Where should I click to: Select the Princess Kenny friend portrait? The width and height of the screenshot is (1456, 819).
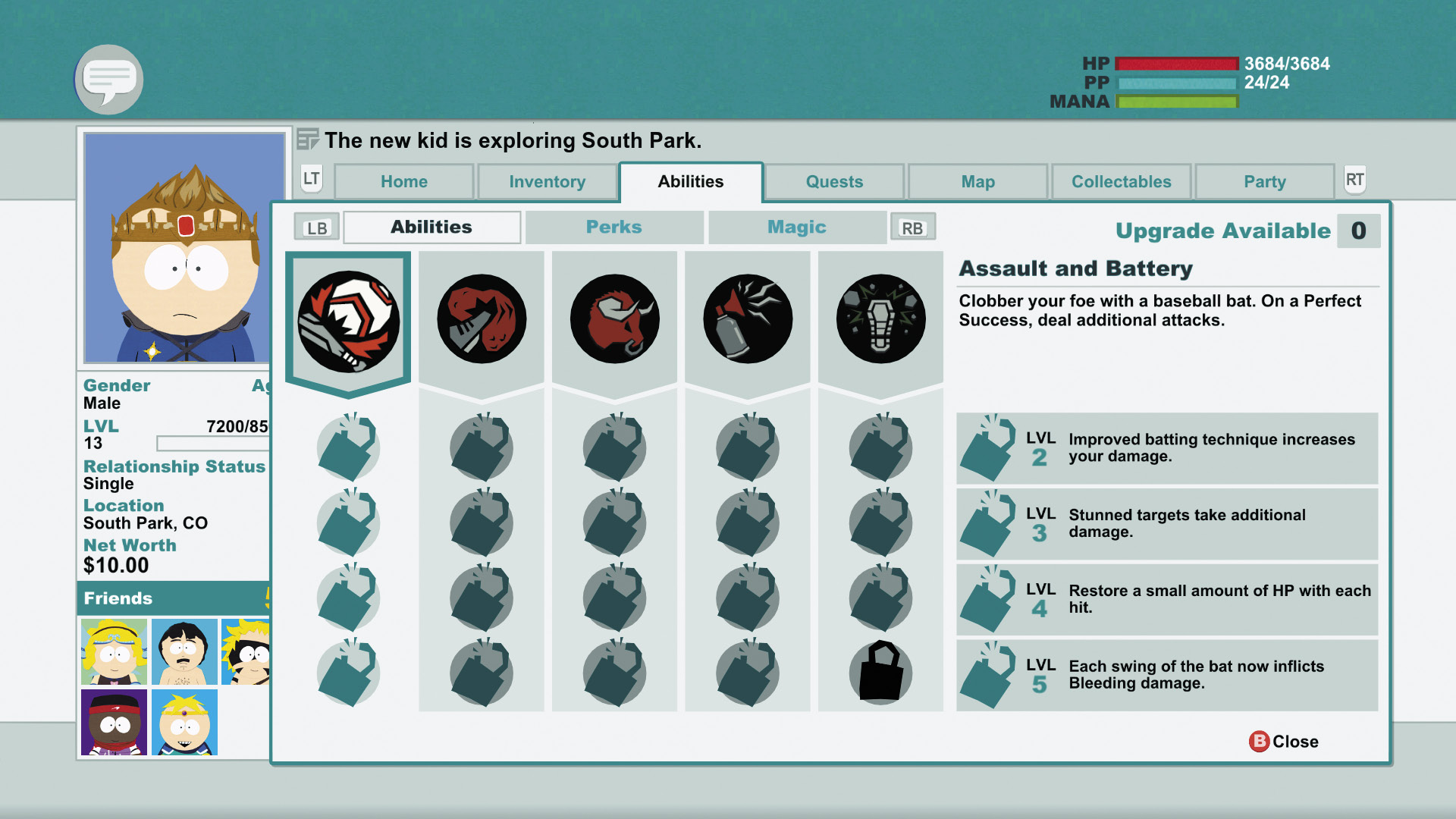(115, 651)
